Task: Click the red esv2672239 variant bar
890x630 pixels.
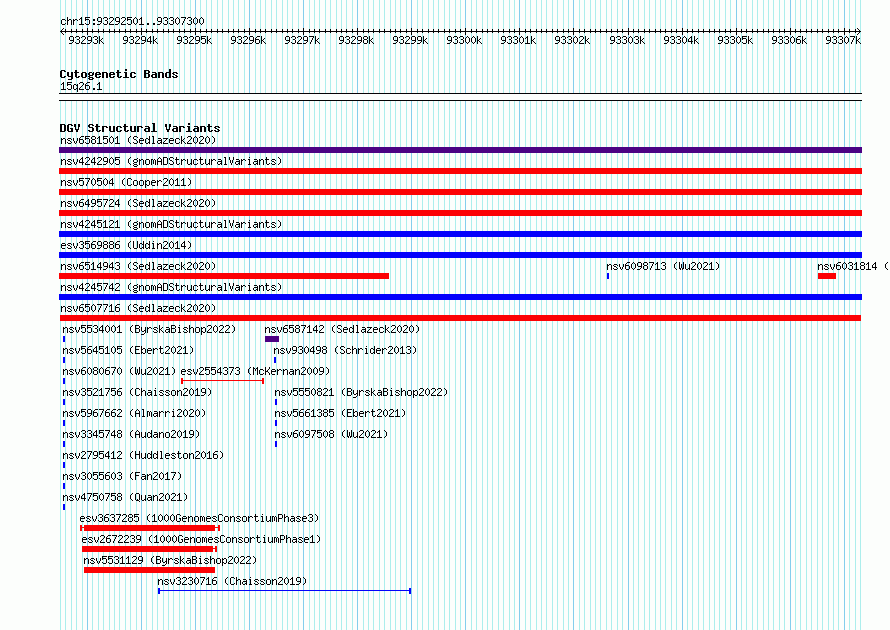Action: tap(149, 549)
